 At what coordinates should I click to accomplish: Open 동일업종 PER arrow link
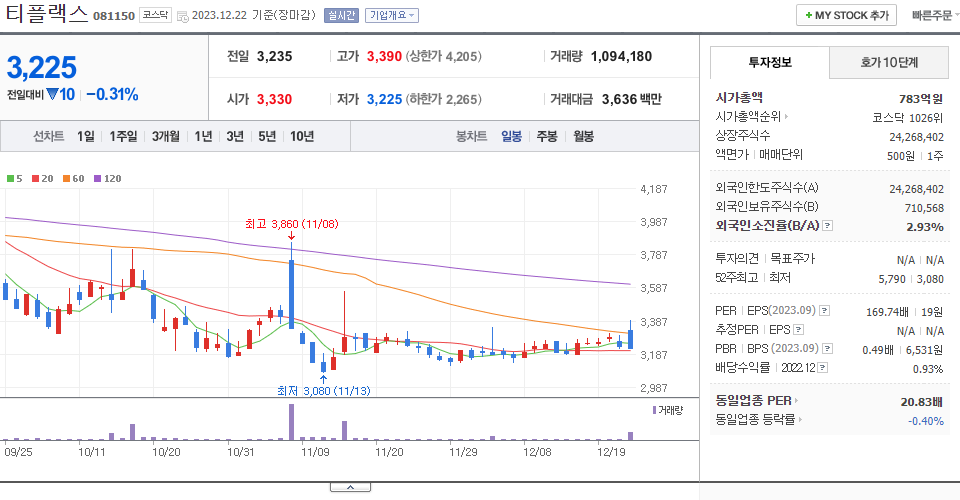click(757, 401)
